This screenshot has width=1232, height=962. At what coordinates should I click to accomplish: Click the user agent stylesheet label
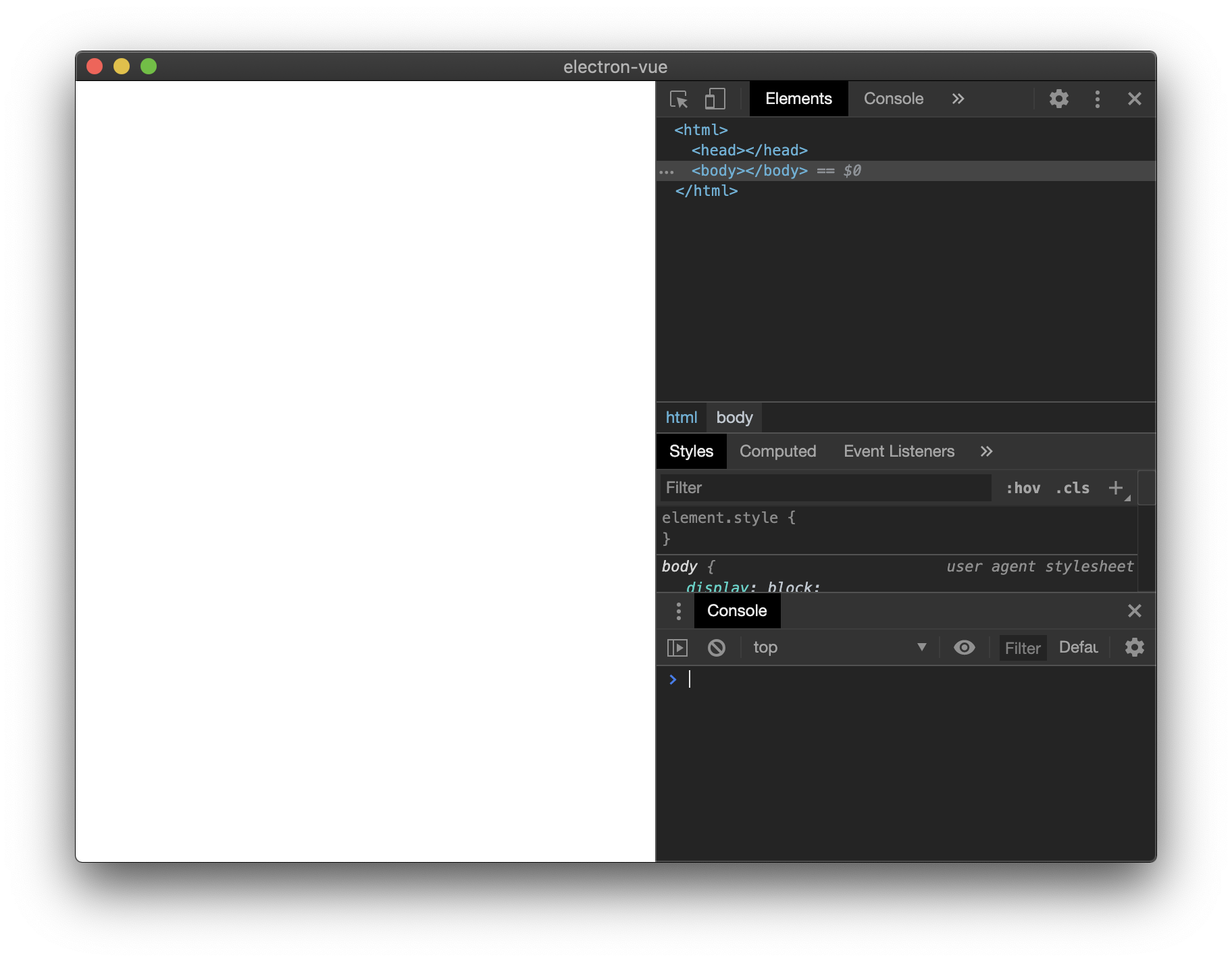[1039, 567]
